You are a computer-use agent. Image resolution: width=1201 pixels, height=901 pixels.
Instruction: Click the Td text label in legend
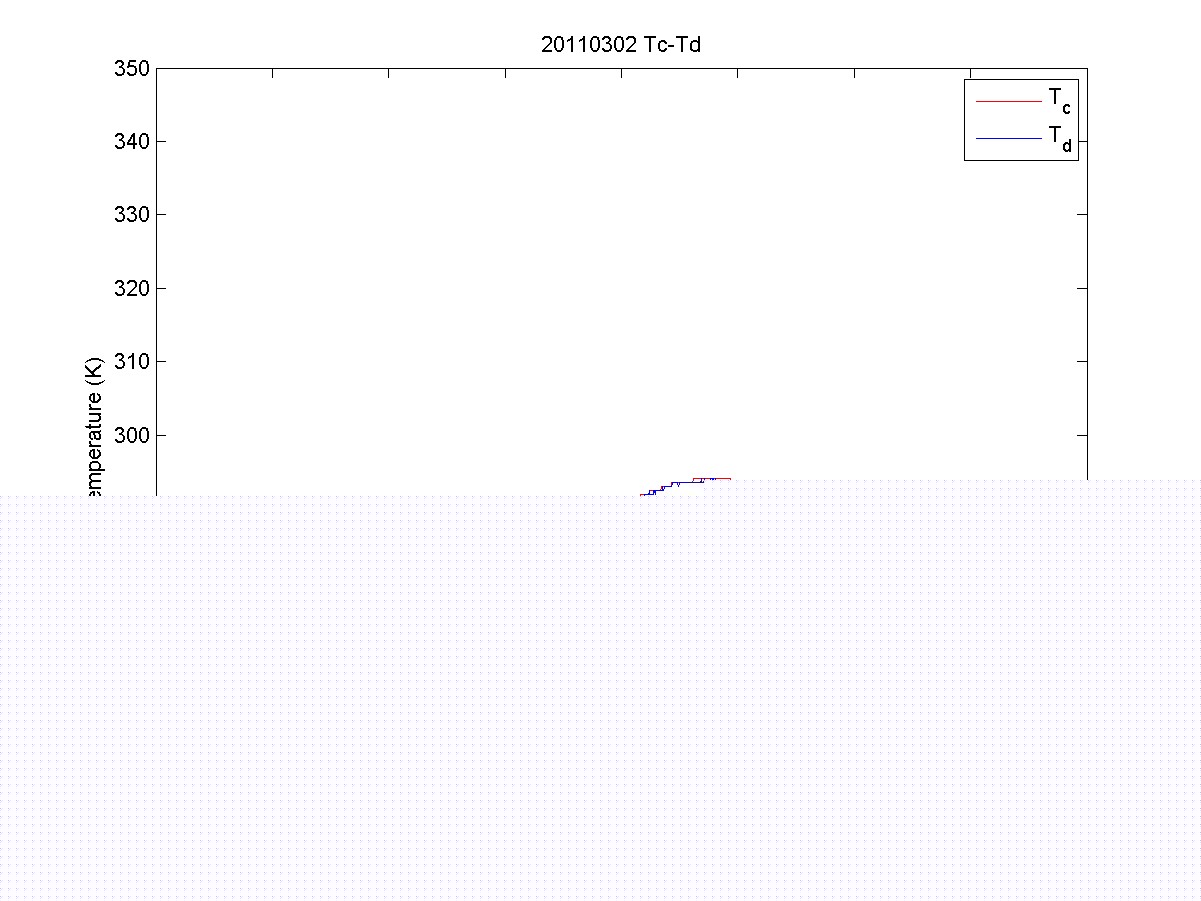click(x=1059, y=139)
